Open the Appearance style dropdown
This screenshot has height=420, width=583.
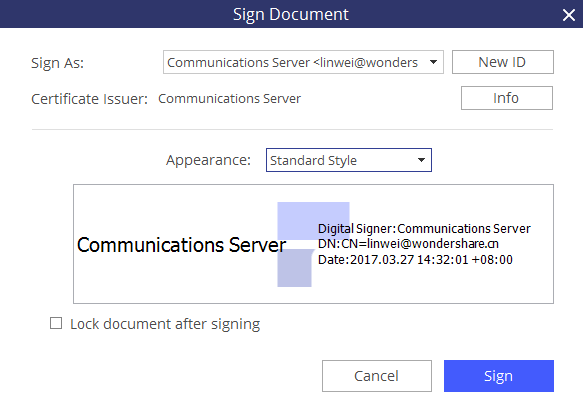pos(349,160)
